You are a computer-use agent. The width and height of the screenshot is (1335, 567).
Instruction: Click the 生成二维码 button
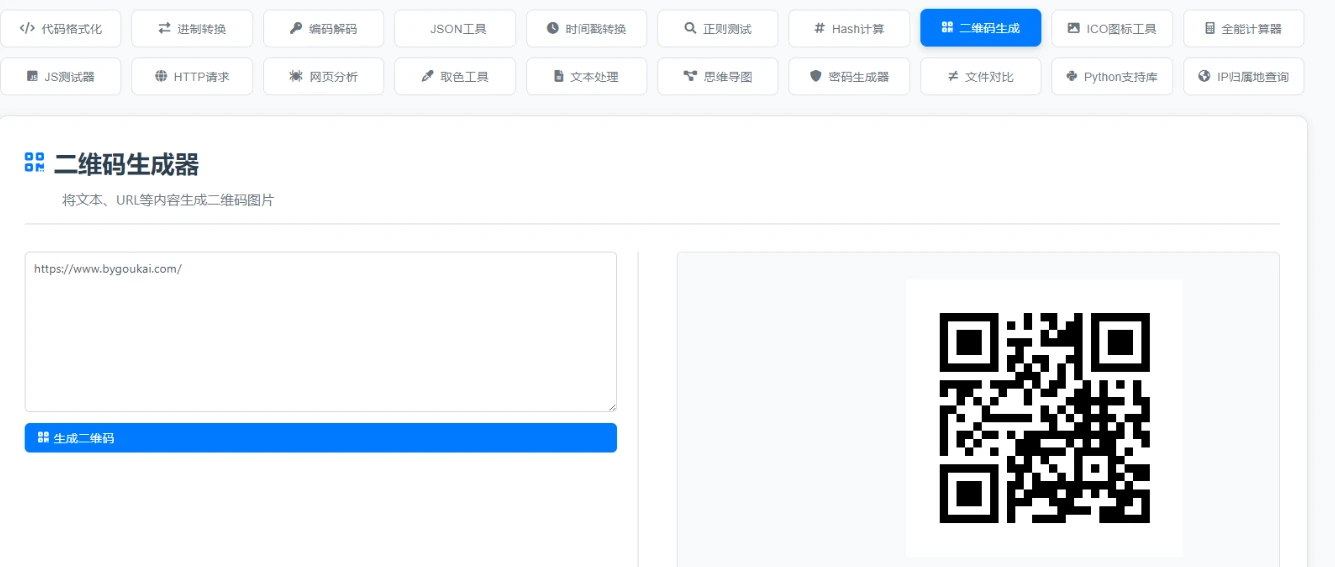click(321, 438)
